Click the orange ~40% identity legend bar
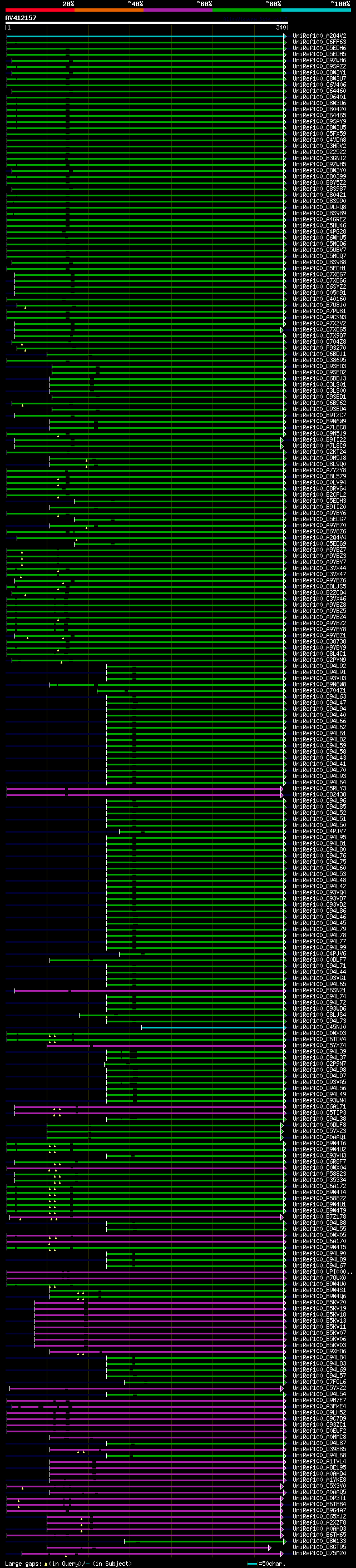The image size is (356, 1568). tap(109, 11)
